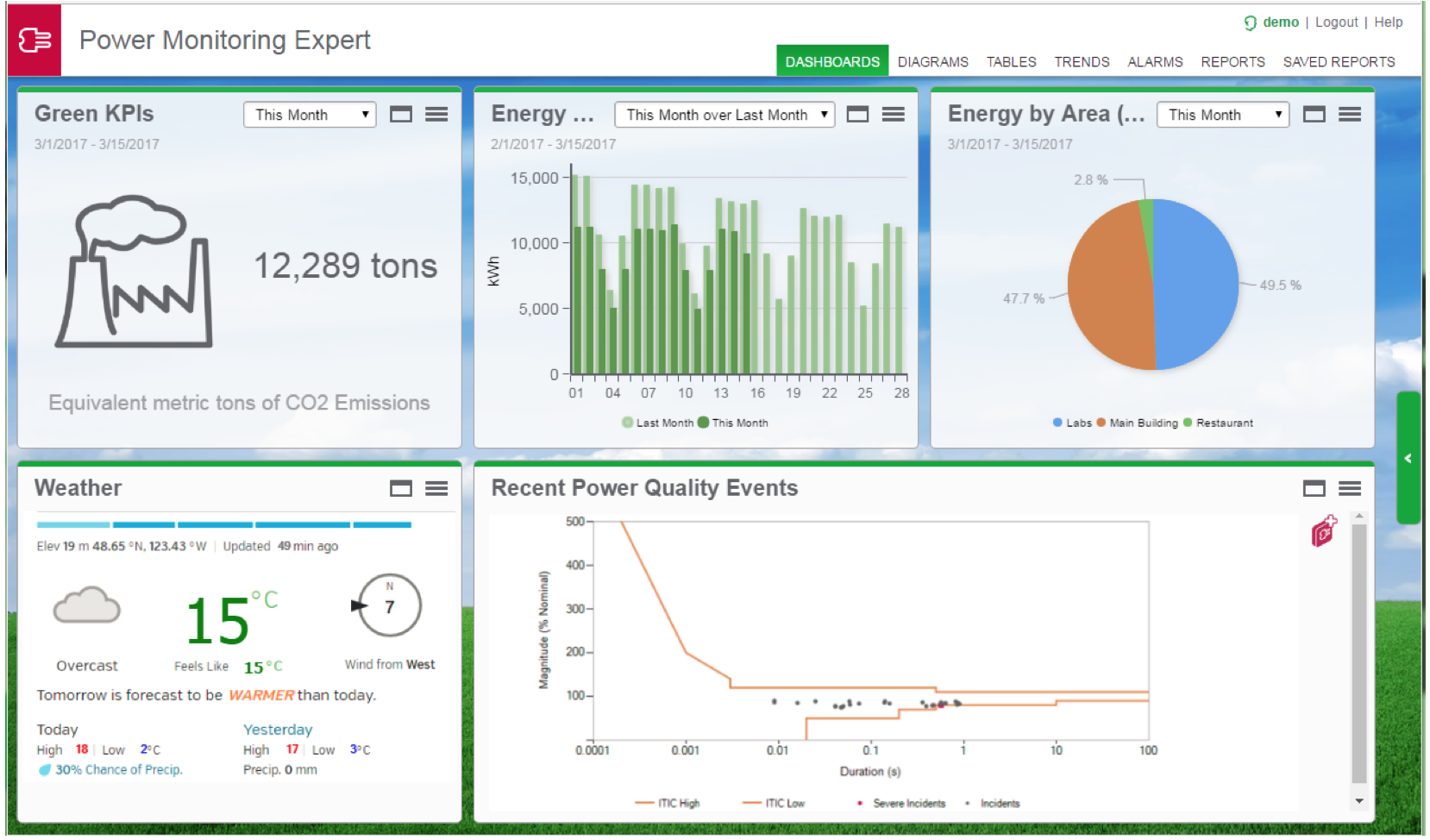This screenshot has width=1430, height=840.
Task: Toggle Severe Incidents in legend
Action: (901, 803)
